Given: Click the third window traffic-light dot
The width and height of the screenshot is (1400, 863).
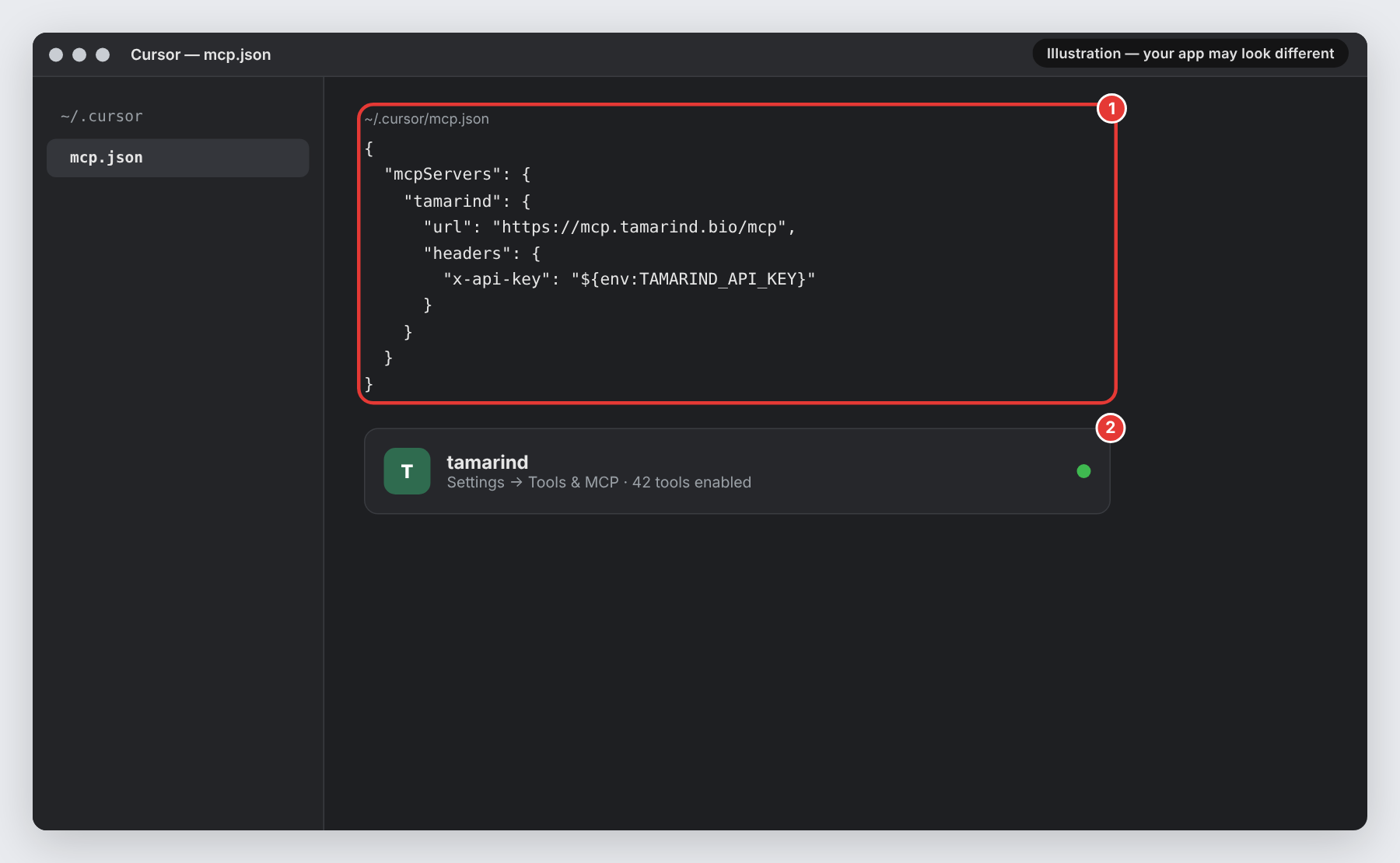Looking at the screenshot, I should click(103, 54).
